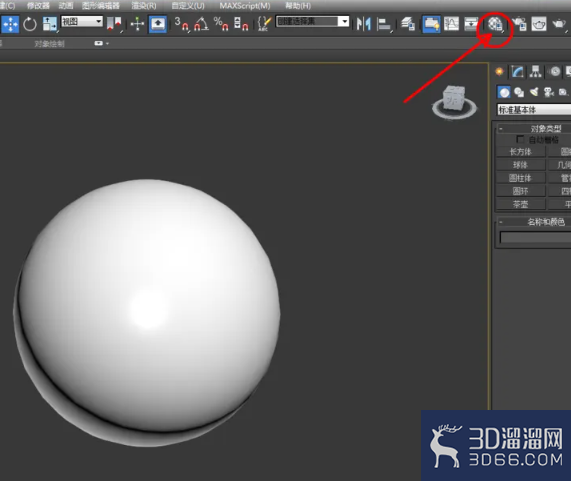Switch to the 对象绘制 ribbon tab
Viewport: 571px width, 481px height.
(50, 44)
